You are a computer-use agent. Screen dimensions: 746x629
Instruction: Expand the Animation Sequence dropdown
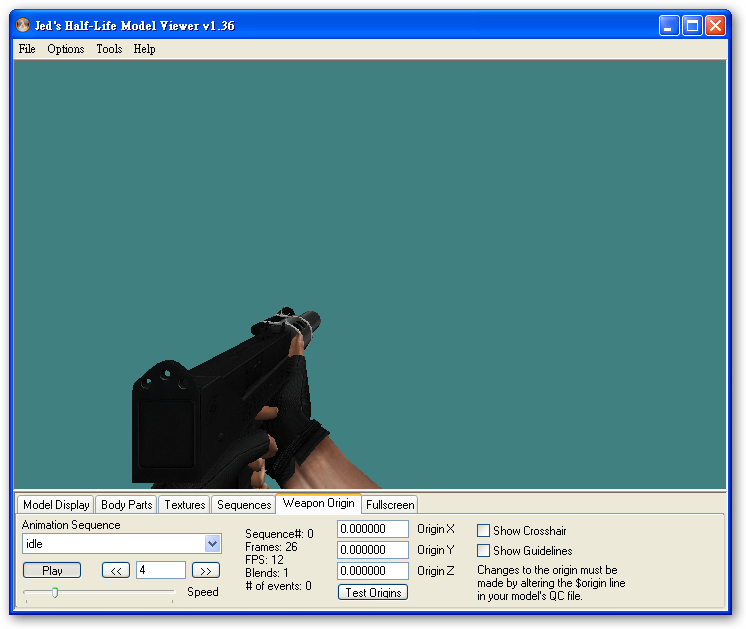[x=213, y=543]
